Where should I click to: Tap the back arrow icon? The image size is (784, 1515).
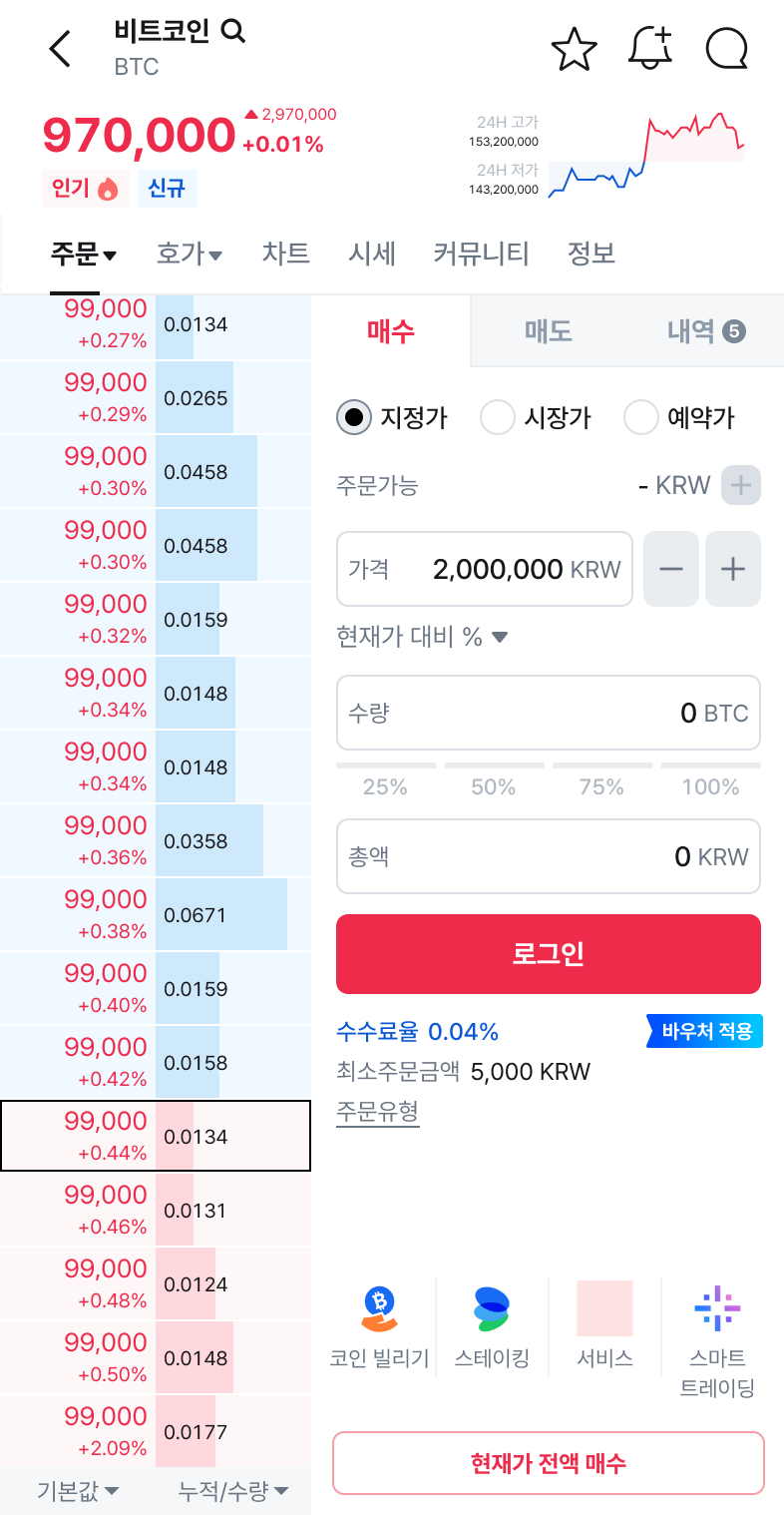[x=61, y=48]
